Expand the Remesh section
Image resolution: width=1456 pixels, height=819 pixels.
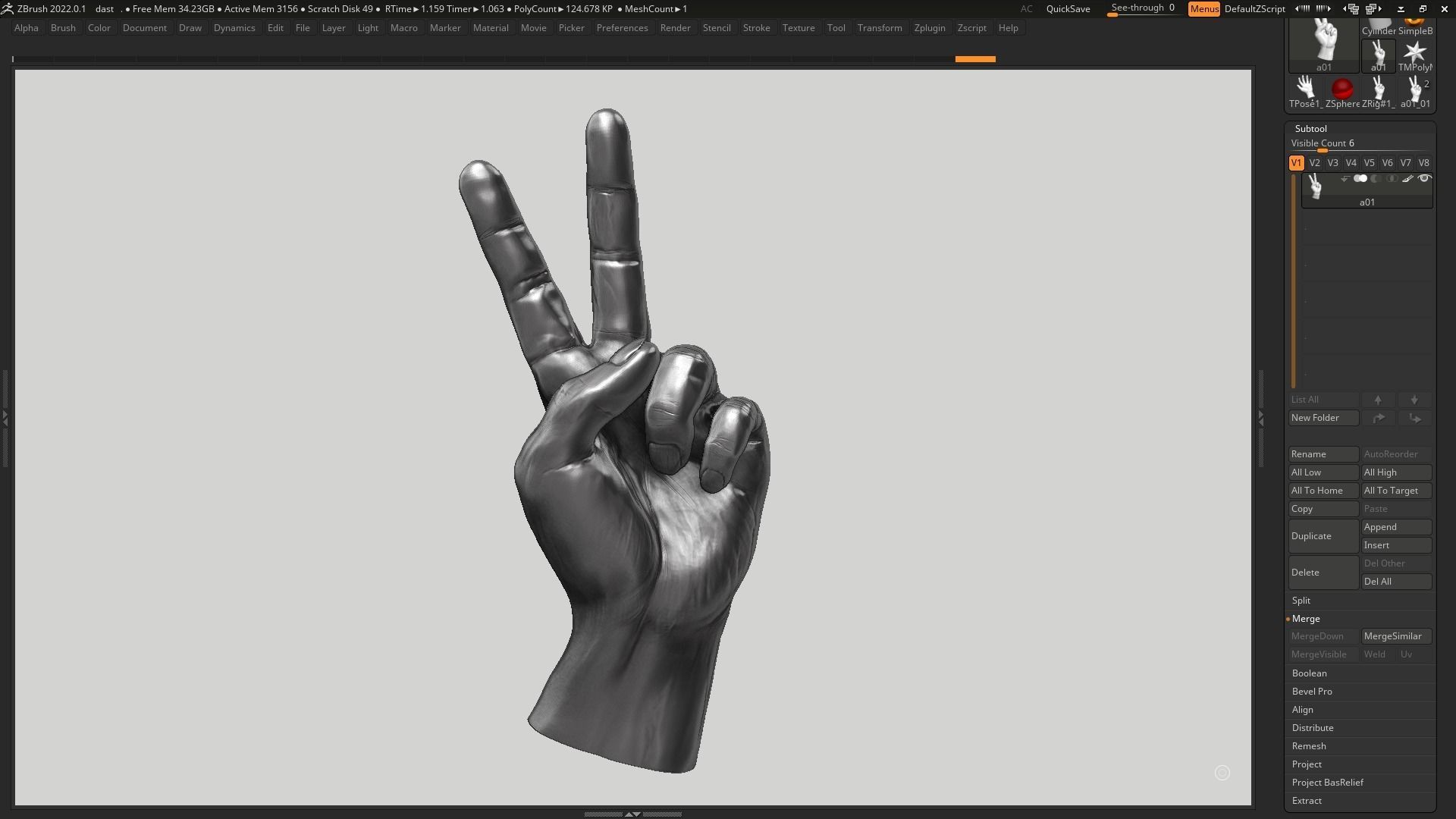pyautogui.click(x=1309, y=746)
